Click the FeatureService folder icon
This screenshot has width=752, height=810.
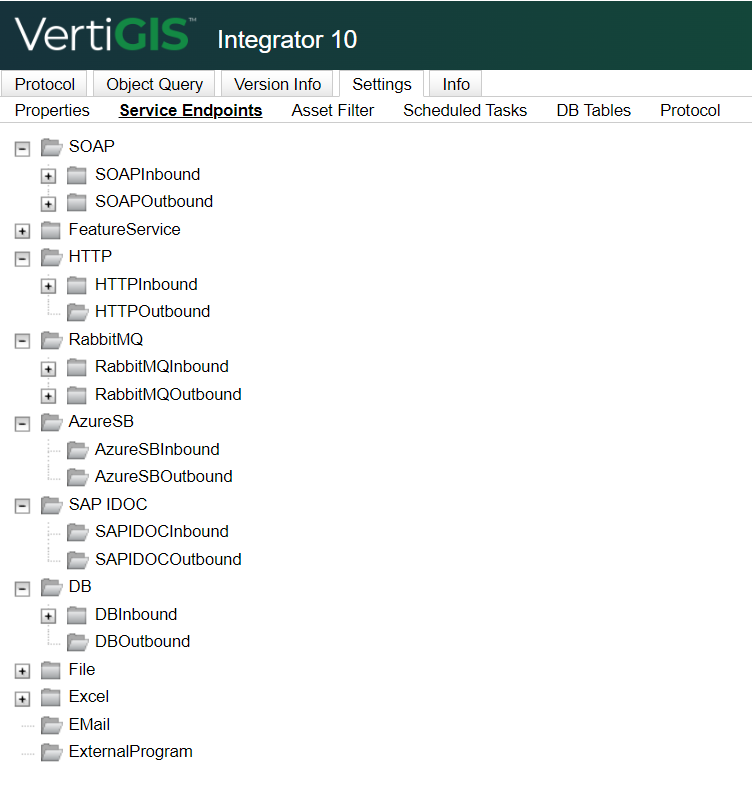51,230
